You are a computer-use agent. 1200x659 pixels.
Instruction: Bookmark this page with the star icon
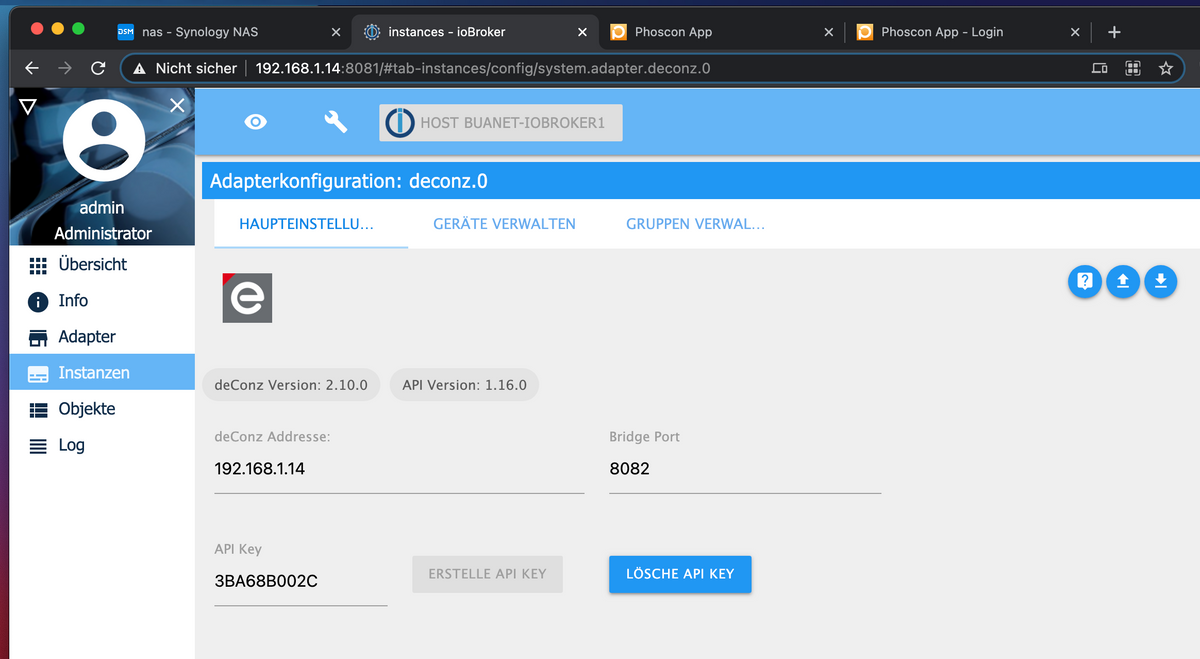[1165, 69]
